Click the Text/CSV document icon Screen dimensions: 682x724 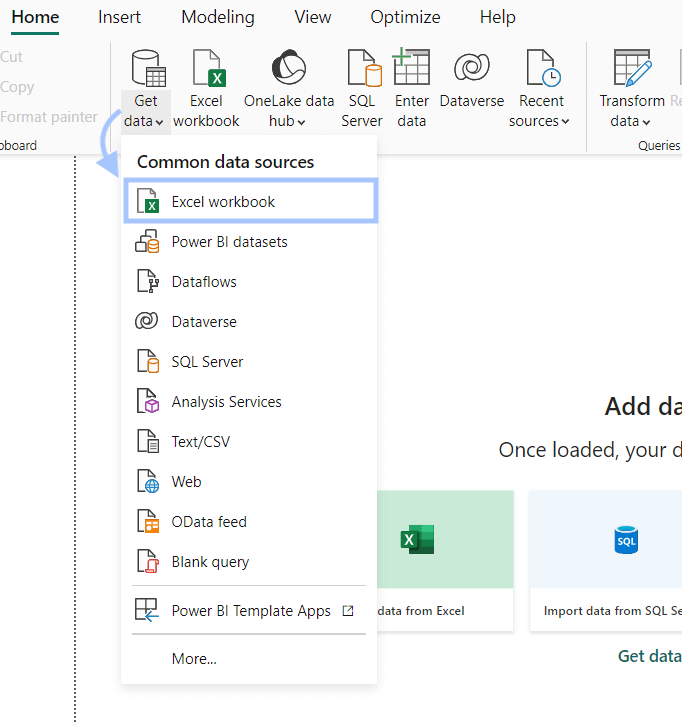(x=148, y=441)
